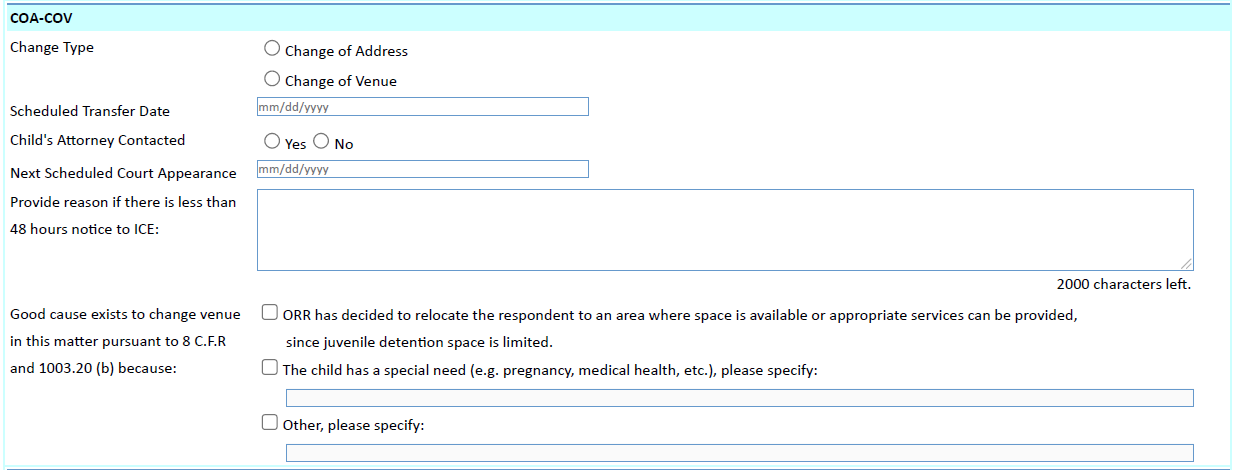Focus the Next Scheduled Court Appearance date box
The image size is (1235, 470).
pos(422,169)
